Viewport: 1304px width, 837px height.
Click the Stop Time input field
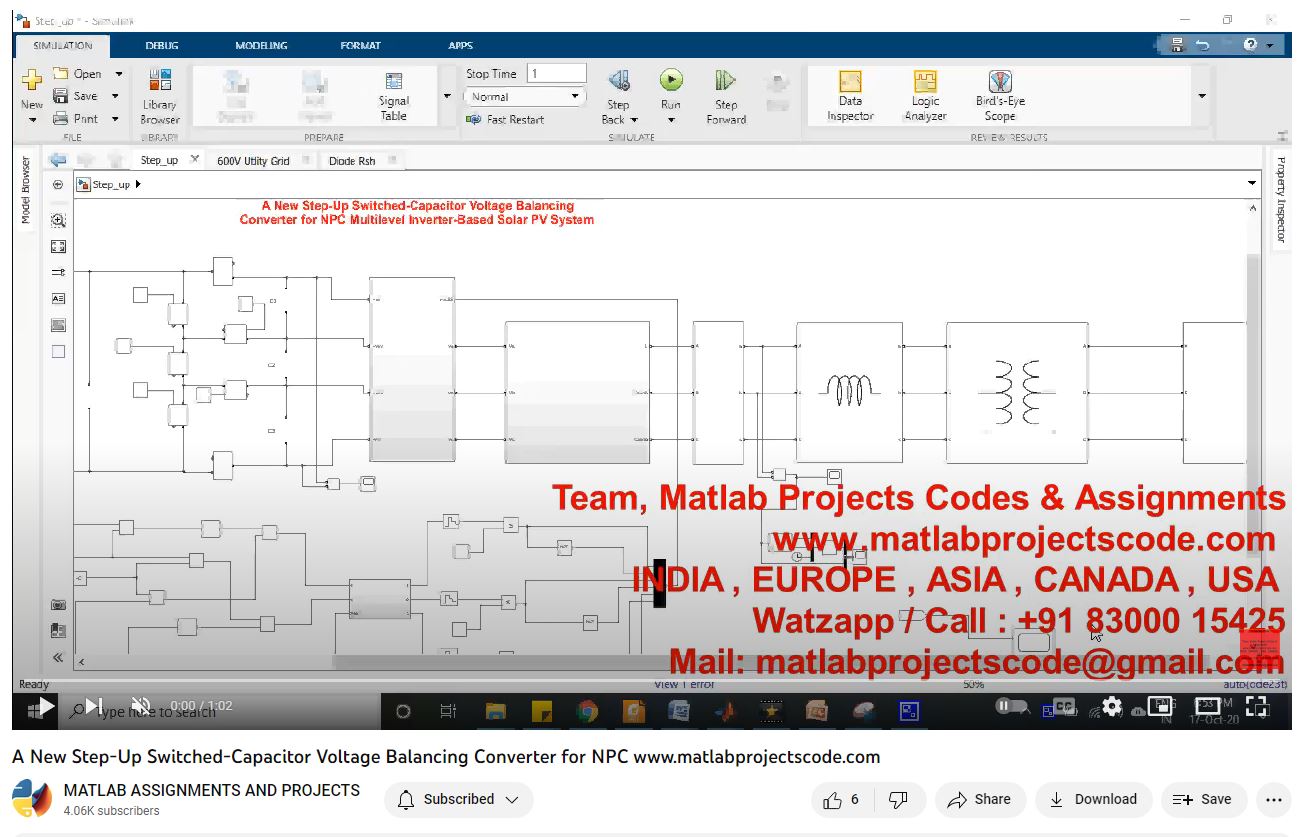tap(556, 73)
